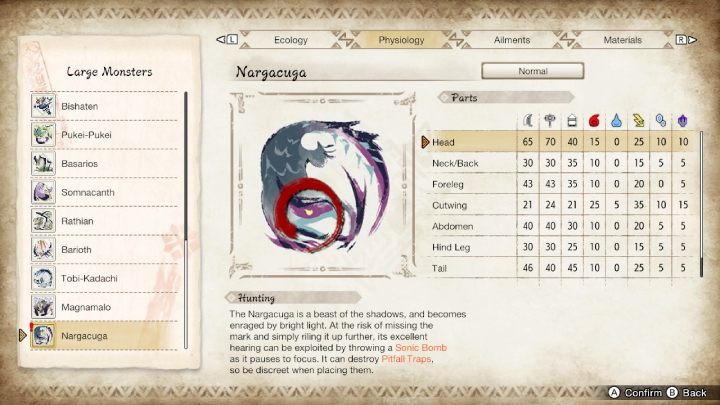Open the Ecology tab

tap(291, 40)
